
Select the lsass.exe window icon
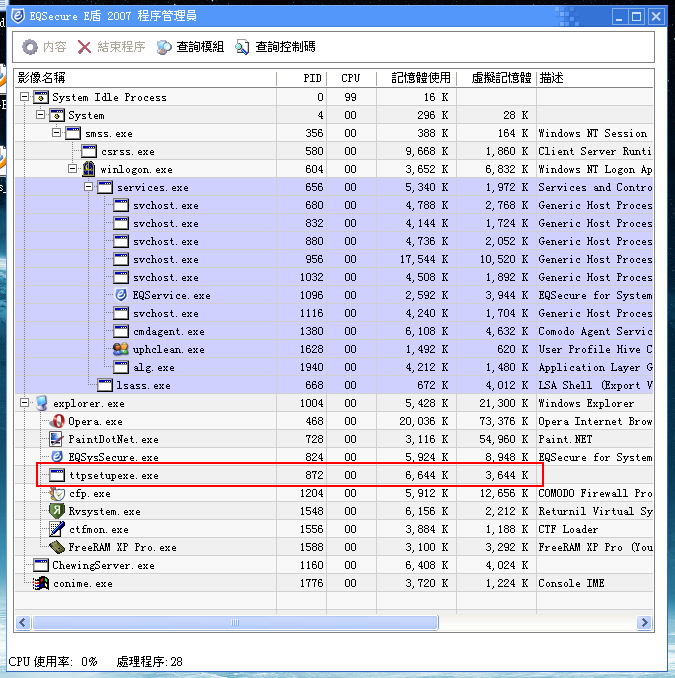105,385
